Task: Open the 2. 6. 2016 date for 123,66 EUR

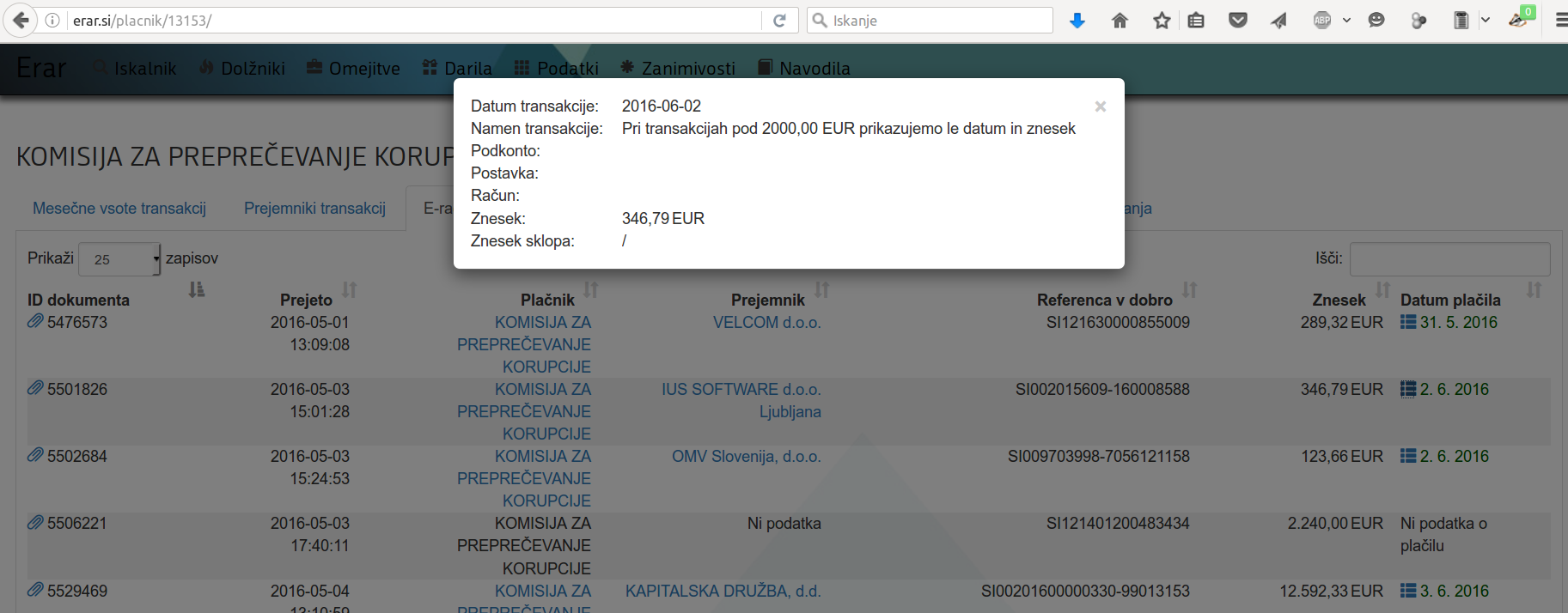Action: click(1455, 456)
